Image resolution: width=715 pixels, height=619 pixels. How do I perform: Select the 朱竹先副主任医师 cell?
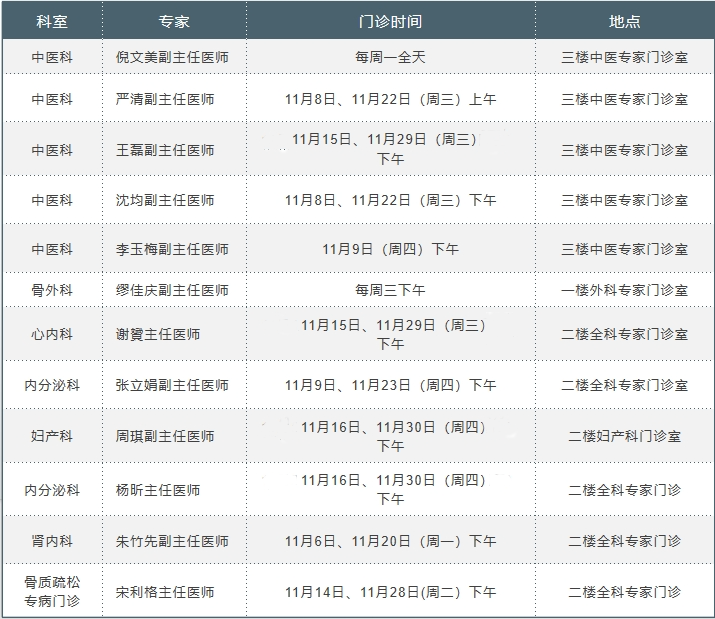tap(172, 541)
